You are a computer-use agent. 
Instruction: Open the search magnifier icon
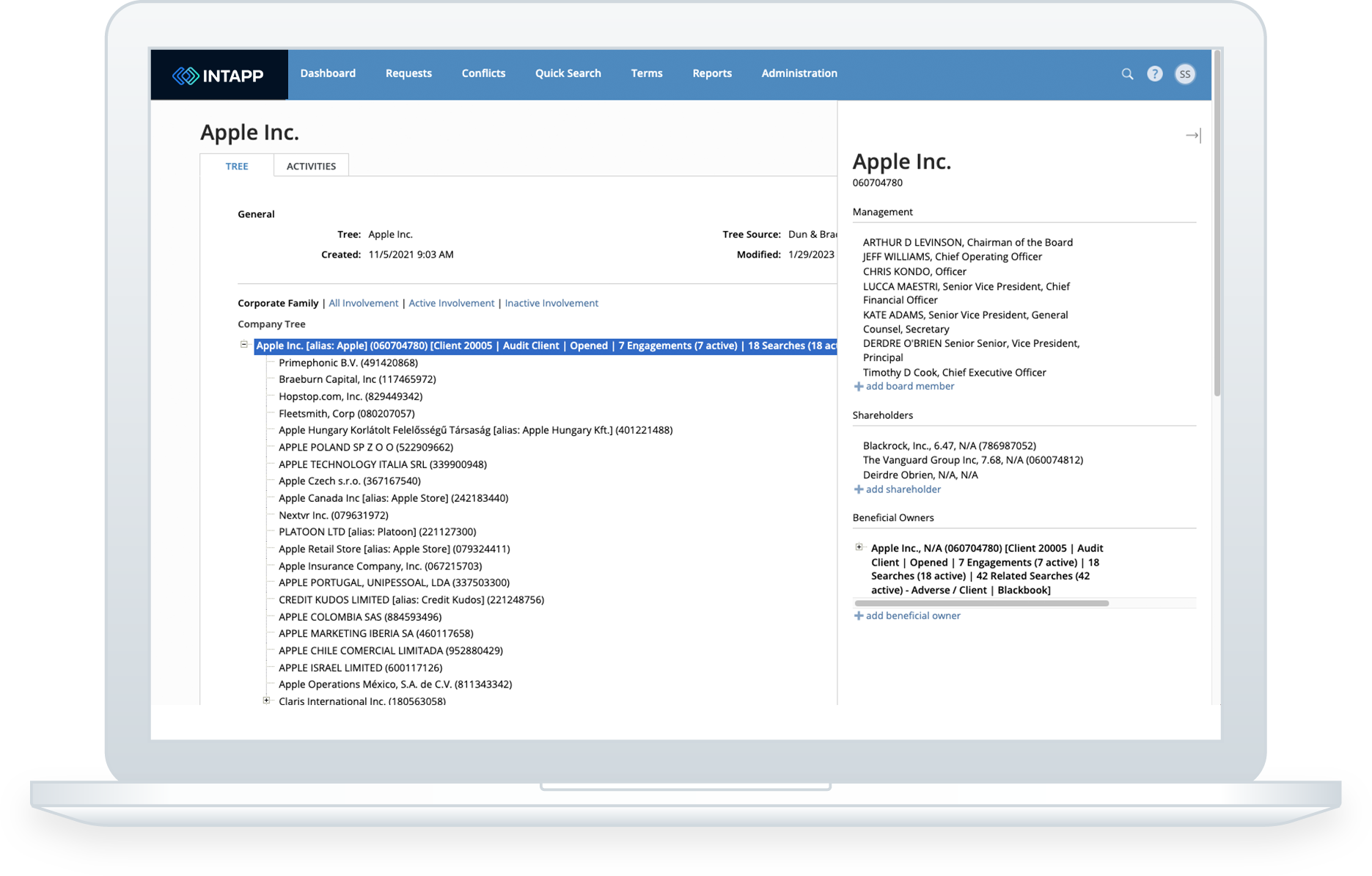pyautogui.click(x=1127, y=74)
